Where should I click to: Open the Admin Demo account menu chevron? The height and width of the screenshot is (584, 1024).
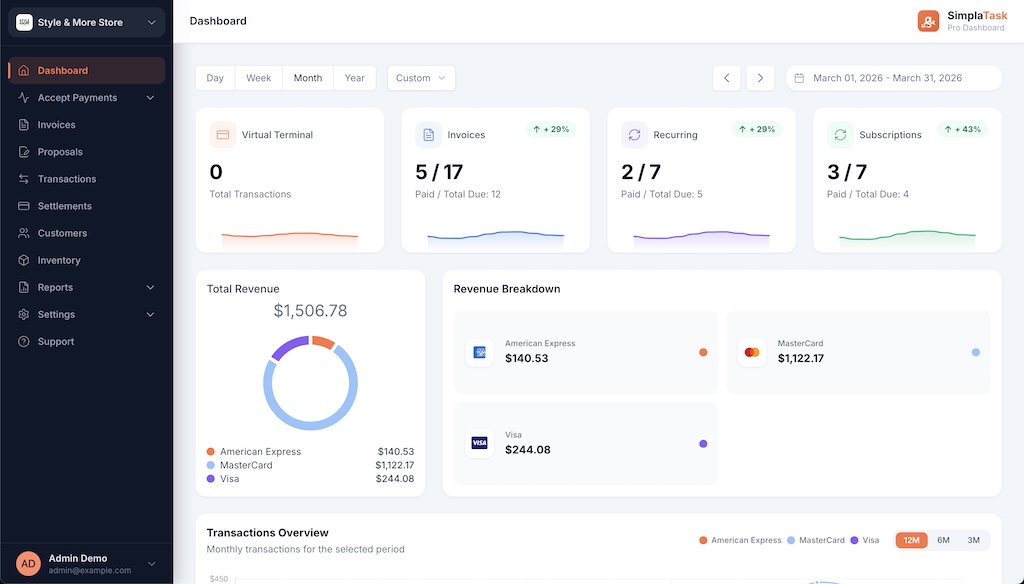click(152, 564)
